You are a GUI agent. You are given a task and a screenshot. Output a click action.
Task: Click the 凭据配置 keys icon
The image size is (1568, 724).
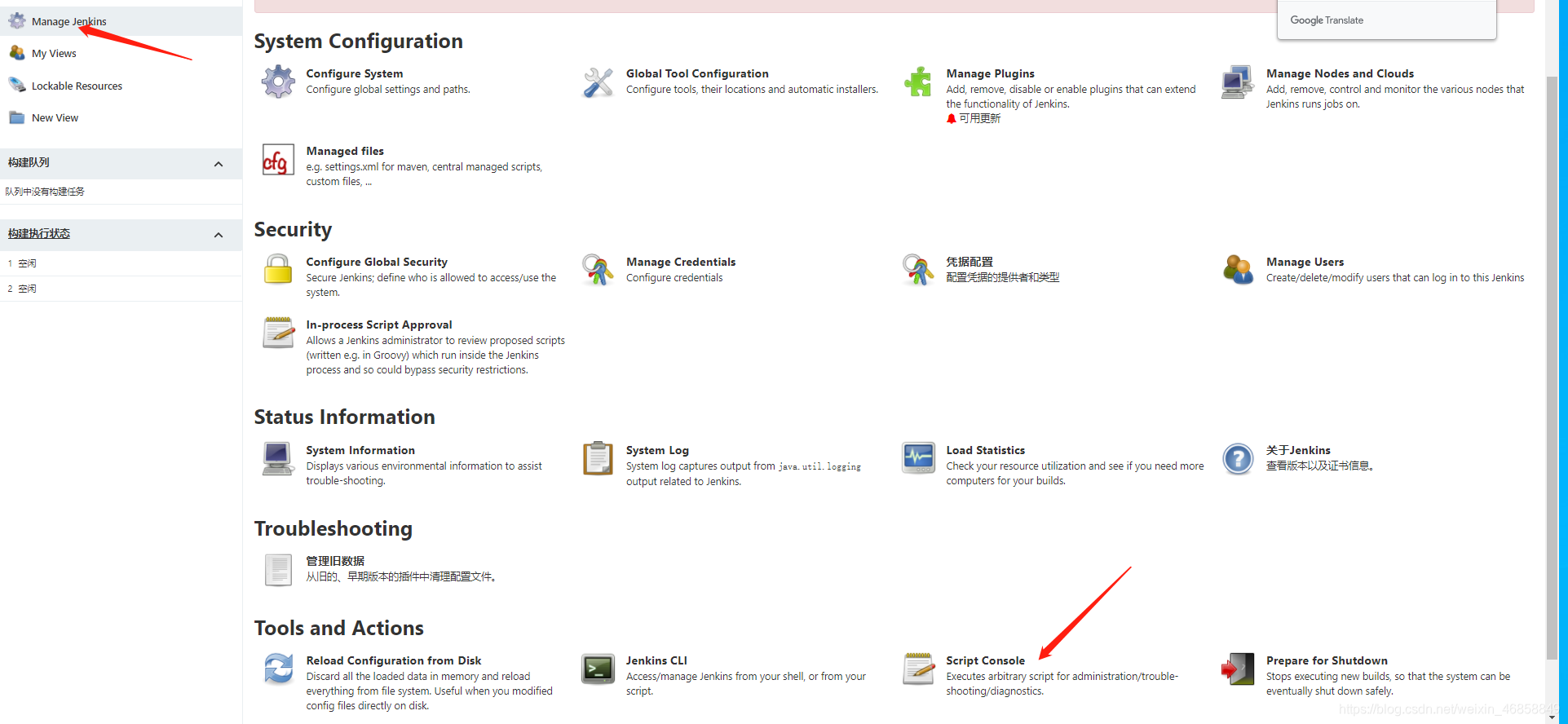pyautogui.click(x=918, y=270)
